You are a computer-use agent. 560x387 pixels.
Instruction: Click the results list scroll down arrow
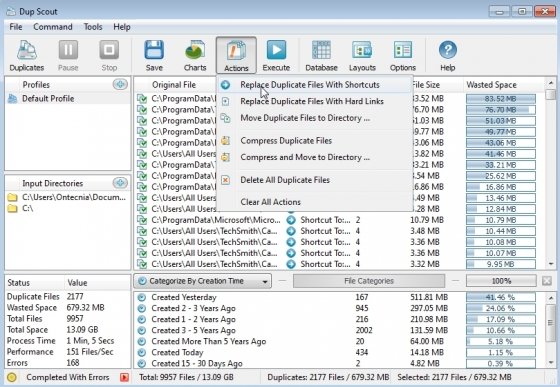coord(551,264)
